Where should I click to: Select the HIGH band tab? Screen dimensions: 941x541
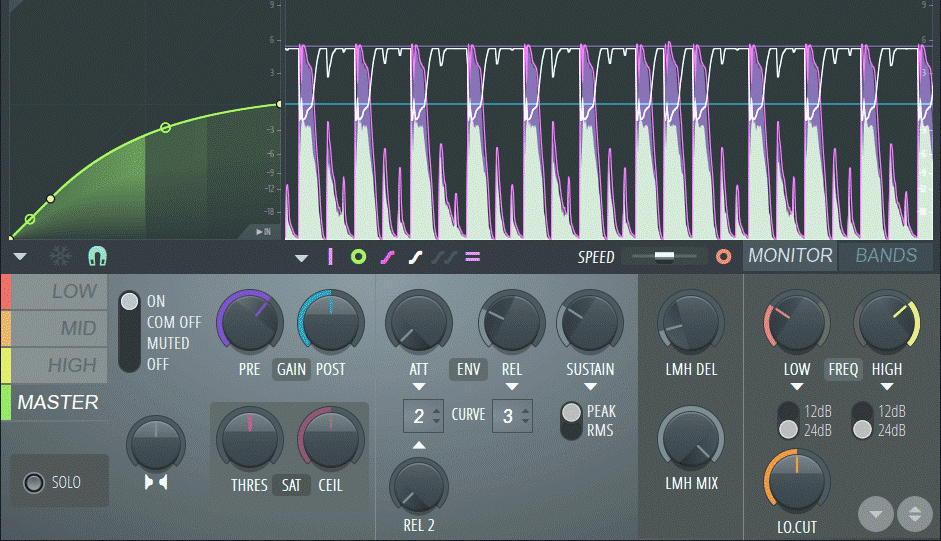pos(54,365)
